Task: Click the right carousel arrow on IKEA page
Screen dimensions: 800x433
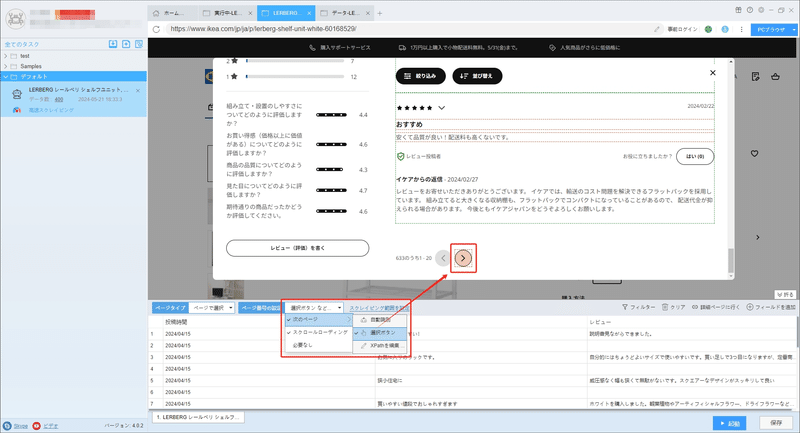Action: 758,237
